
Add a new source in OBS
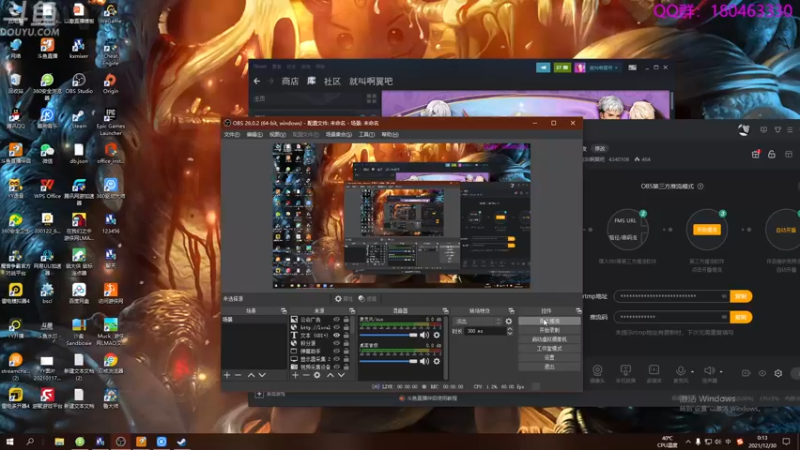pyautogui.click(x=295, y=375)
